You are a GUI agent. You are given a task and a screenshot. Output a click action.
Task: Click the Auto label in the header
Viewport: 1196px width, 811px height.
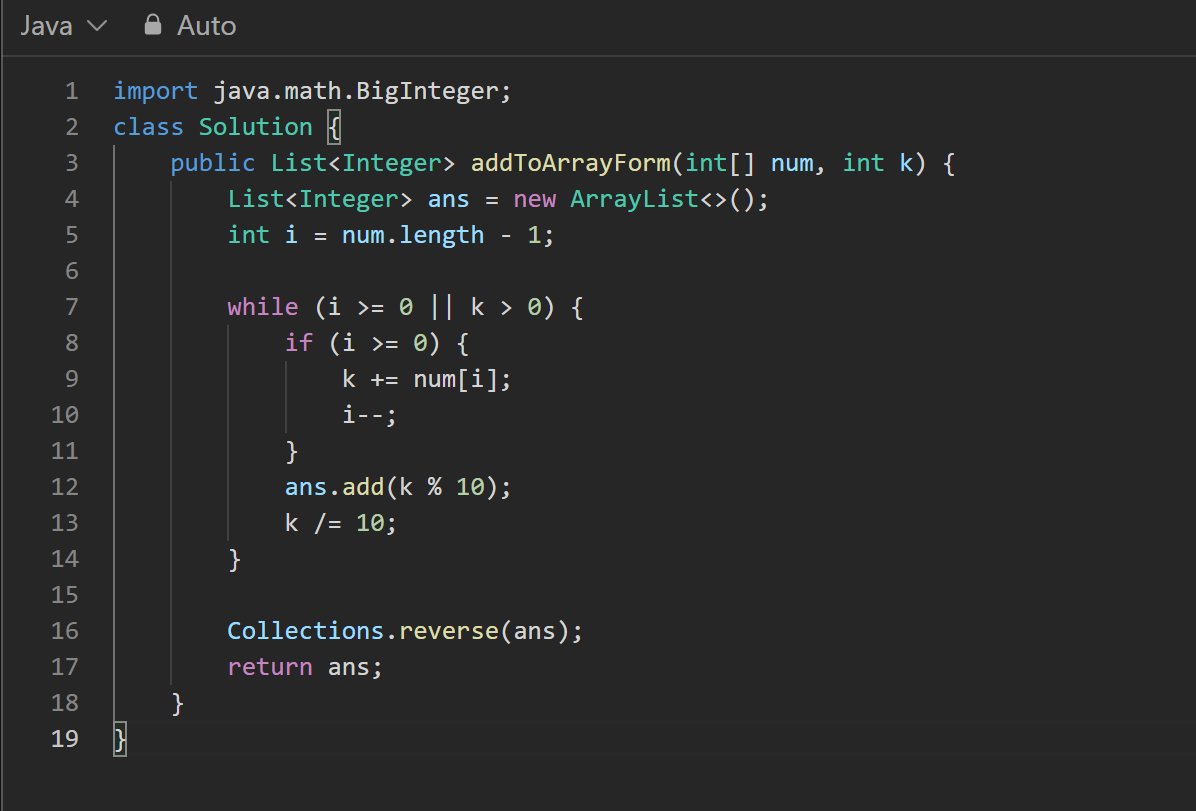207,26
